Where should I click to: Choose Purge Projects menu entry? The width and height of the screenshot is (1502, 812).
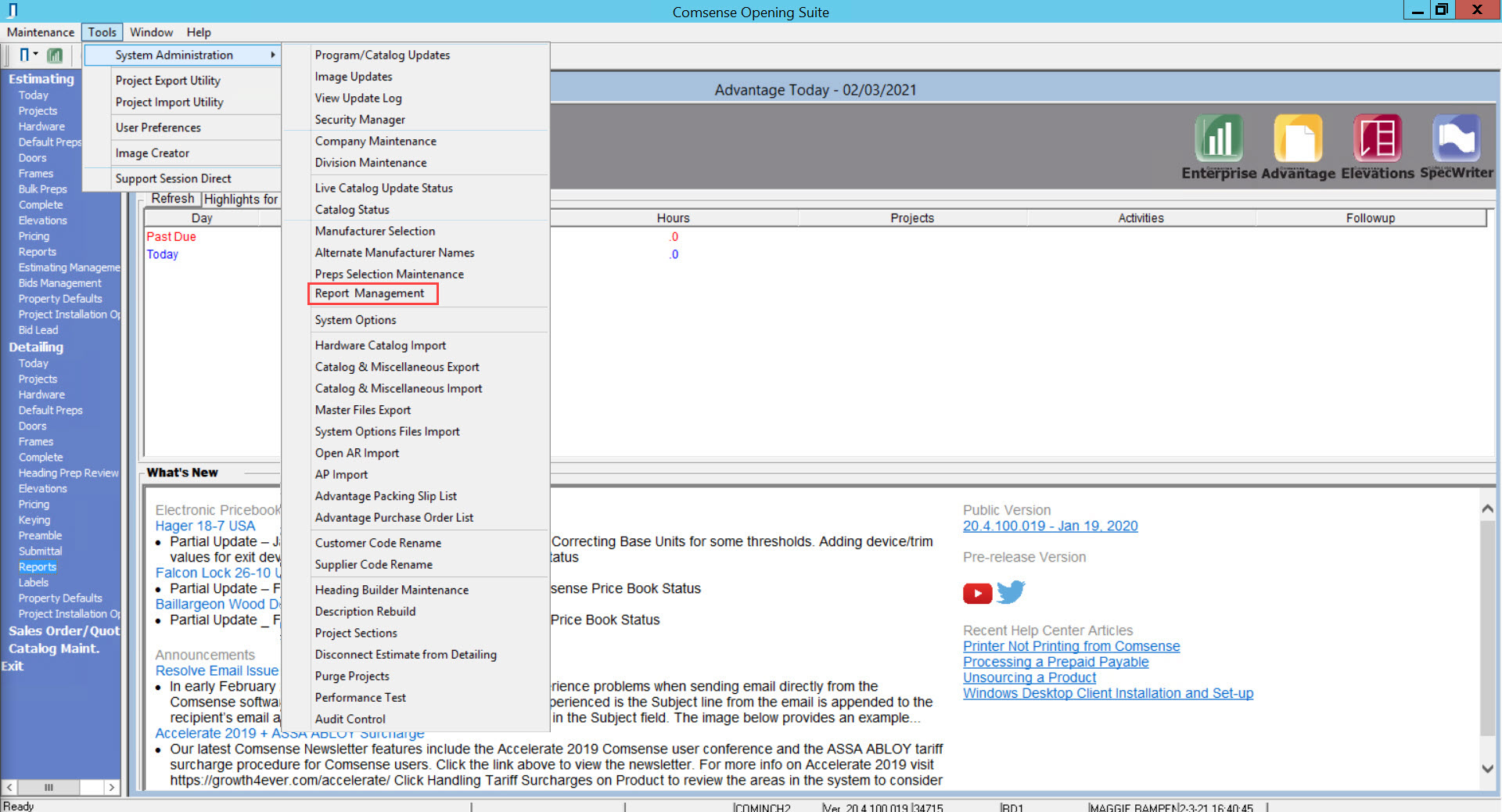tap(352, 676)
